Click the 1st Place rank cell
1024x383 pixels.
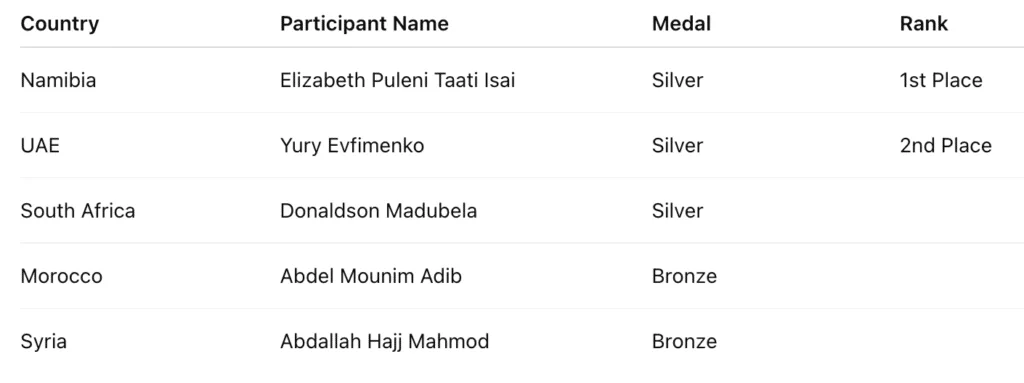pos(941,80)
